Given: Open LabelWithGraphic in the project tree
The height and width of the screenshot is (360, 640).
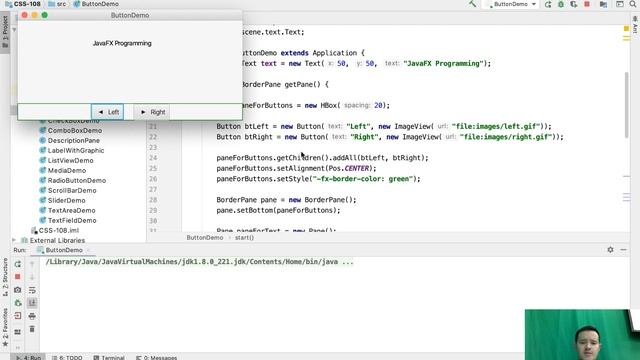Looking at the screenshot, I should (76, 151).
